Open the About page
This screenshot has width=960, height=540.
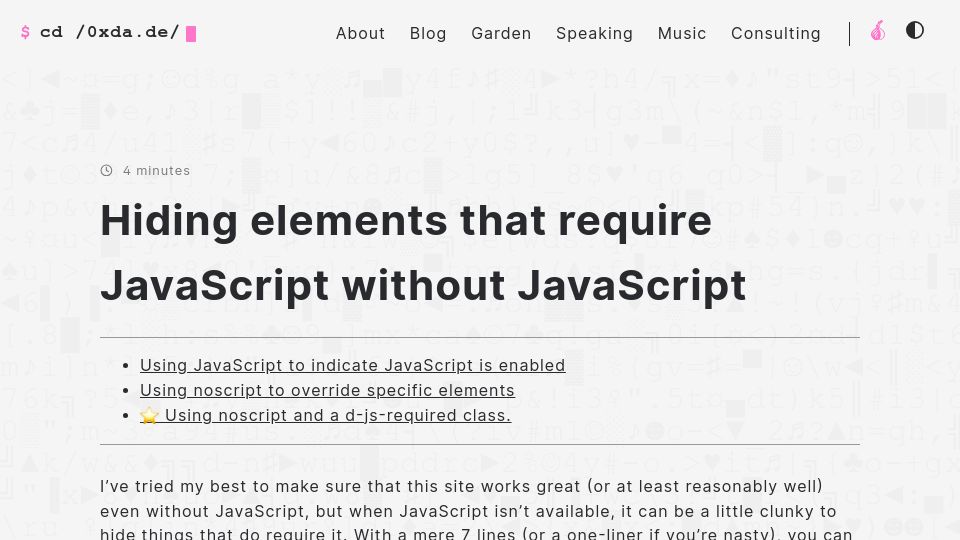tap(360, 33)
